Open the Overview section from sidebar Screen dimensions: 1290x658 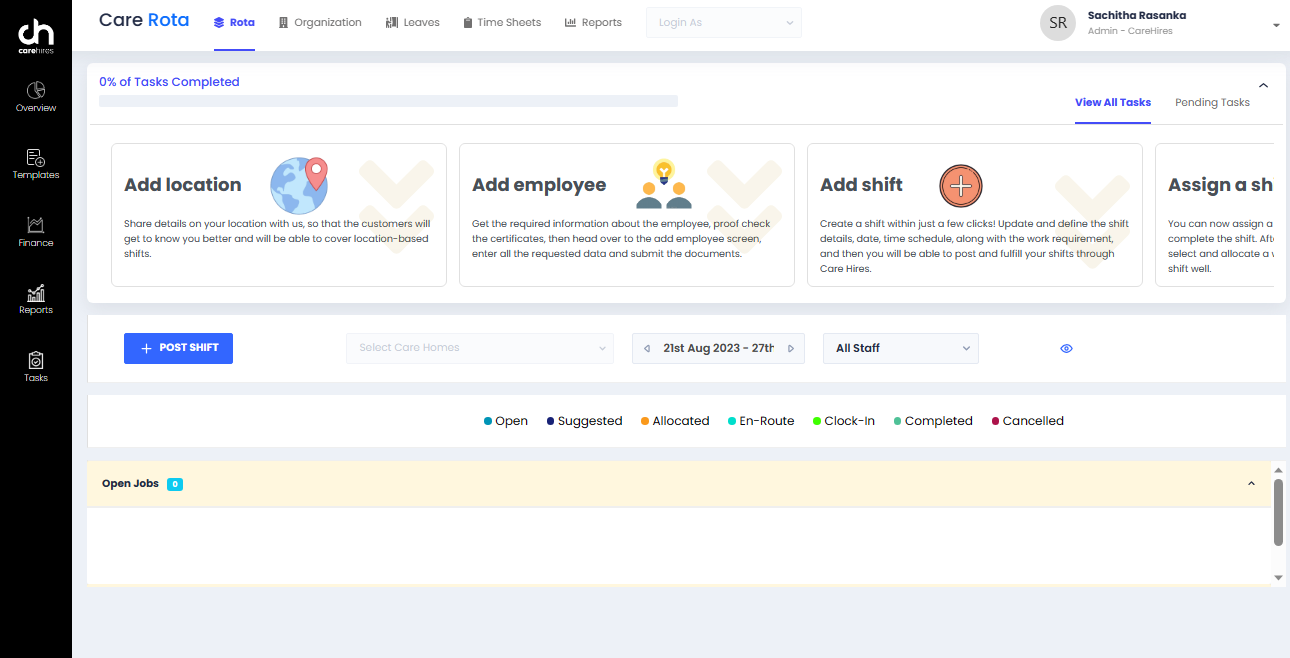click(35, 95)
